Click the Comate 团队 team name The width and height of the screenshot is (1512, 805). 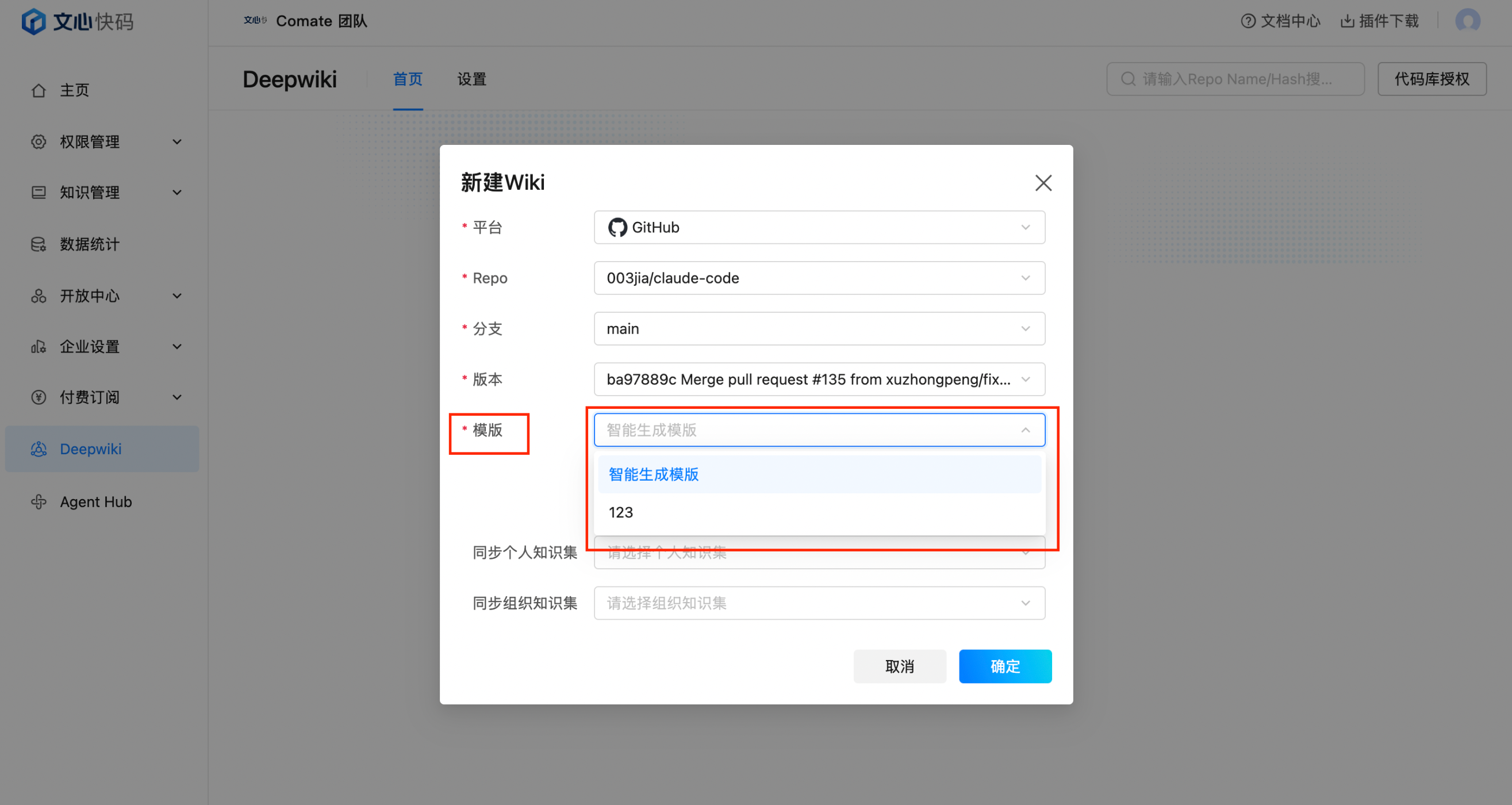click(x=321, y=21)
